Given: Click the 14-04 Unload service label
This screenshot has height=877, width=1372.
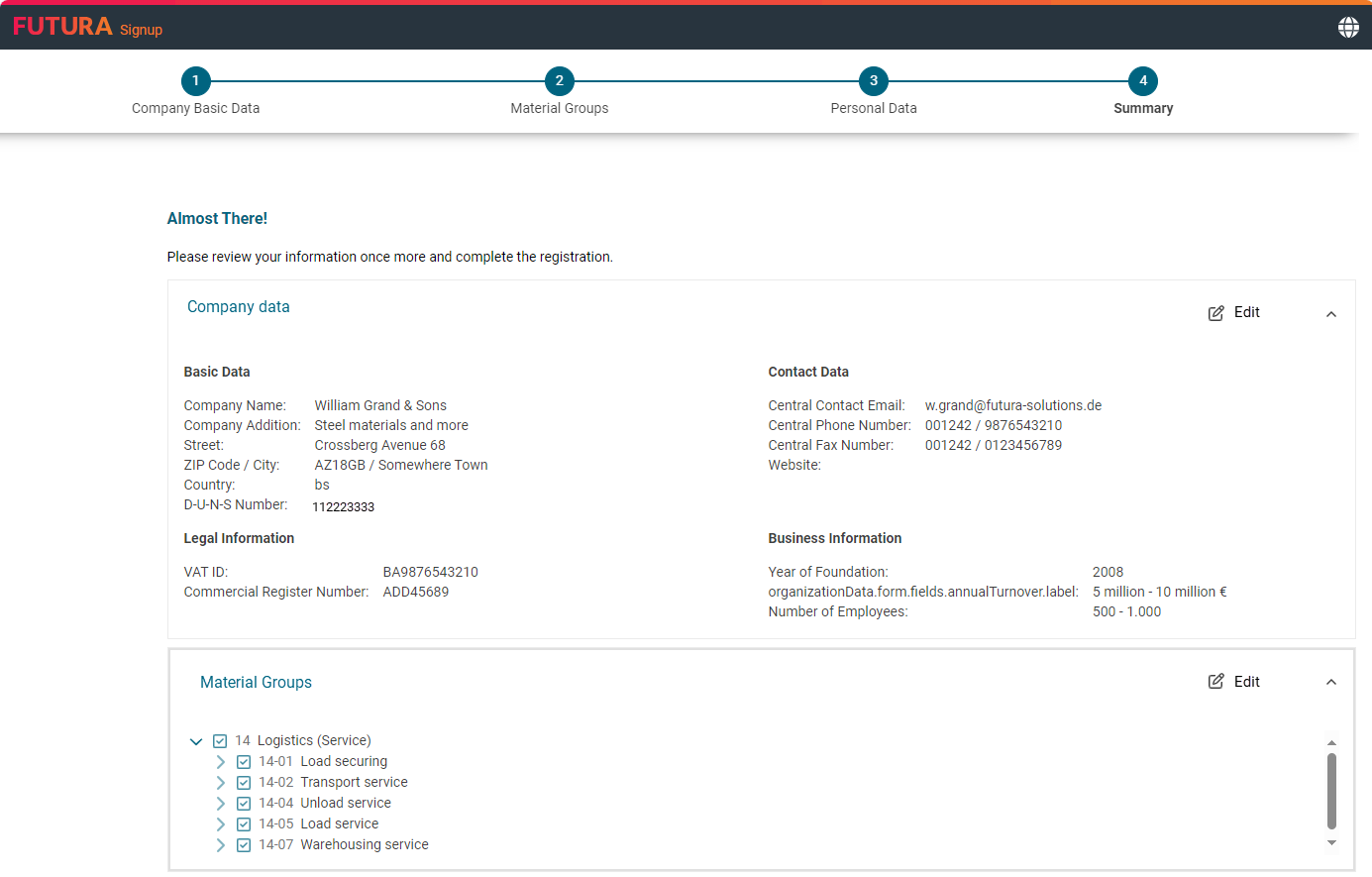Looking at the screenshot, I should click(346, 803).
